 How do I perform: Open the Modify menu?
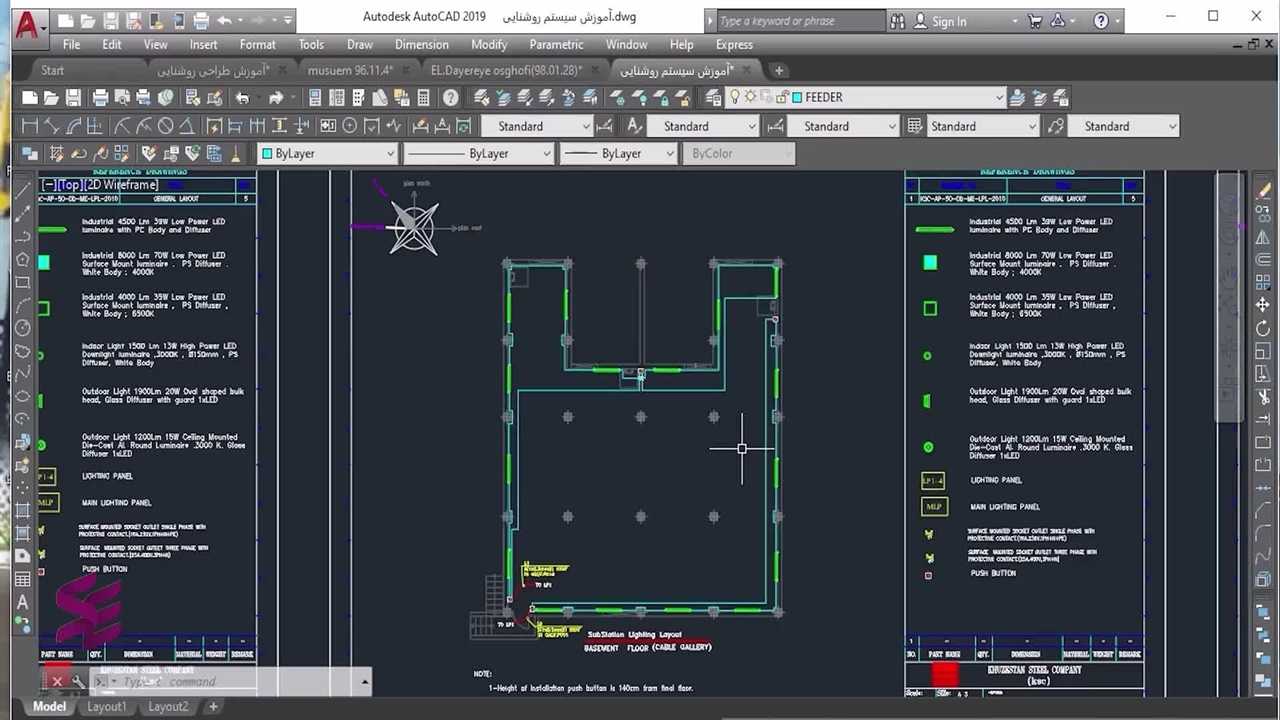(x=489, y=44)
